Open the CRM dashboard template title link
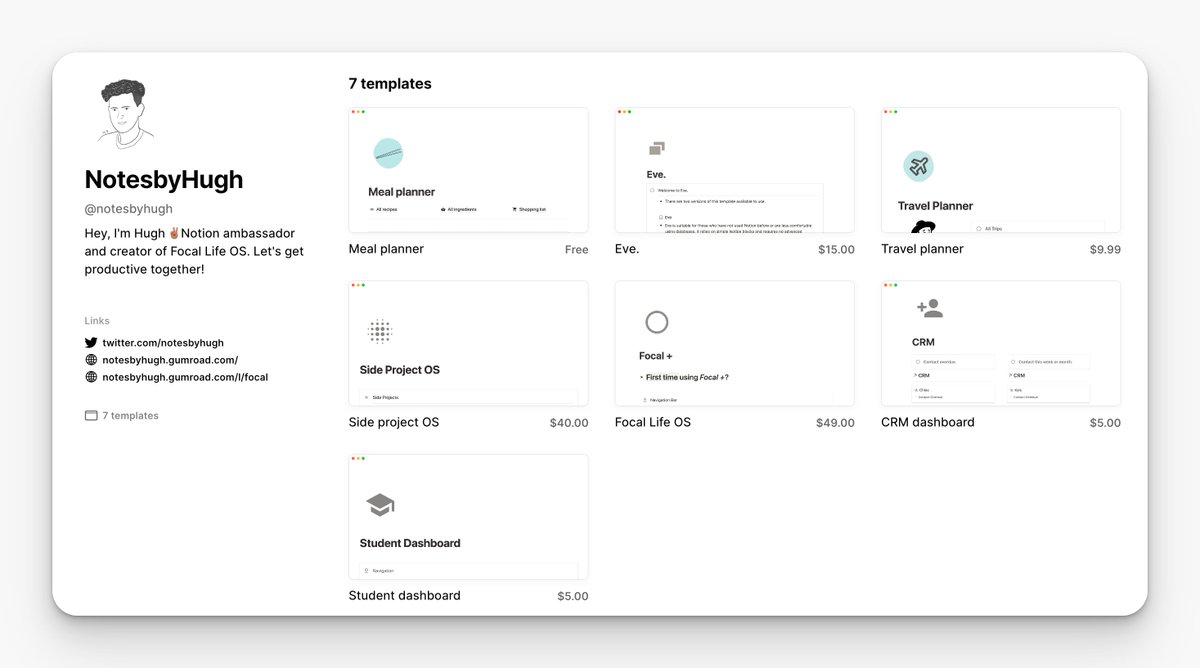 928,422
